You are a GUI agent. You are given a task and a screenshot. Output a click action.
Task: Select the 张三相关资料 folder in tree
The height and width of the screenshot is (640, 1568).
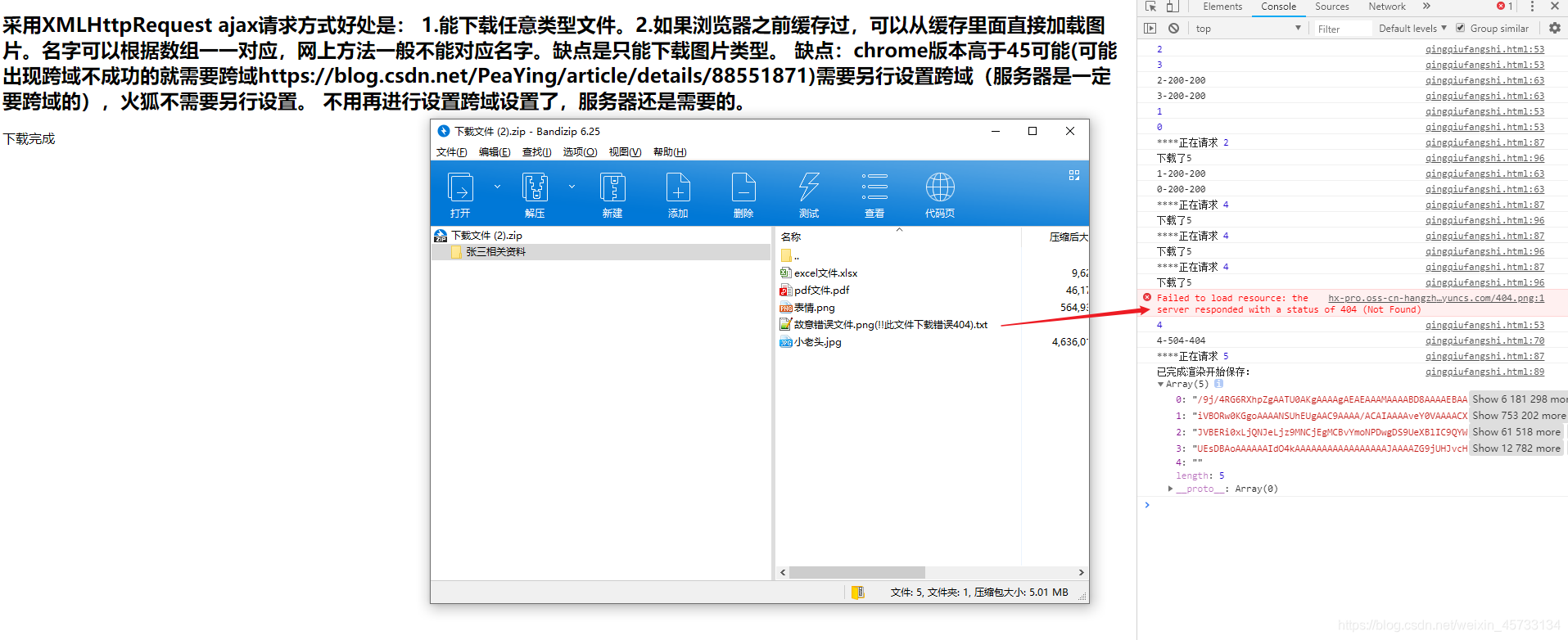(x=496, y=252)
